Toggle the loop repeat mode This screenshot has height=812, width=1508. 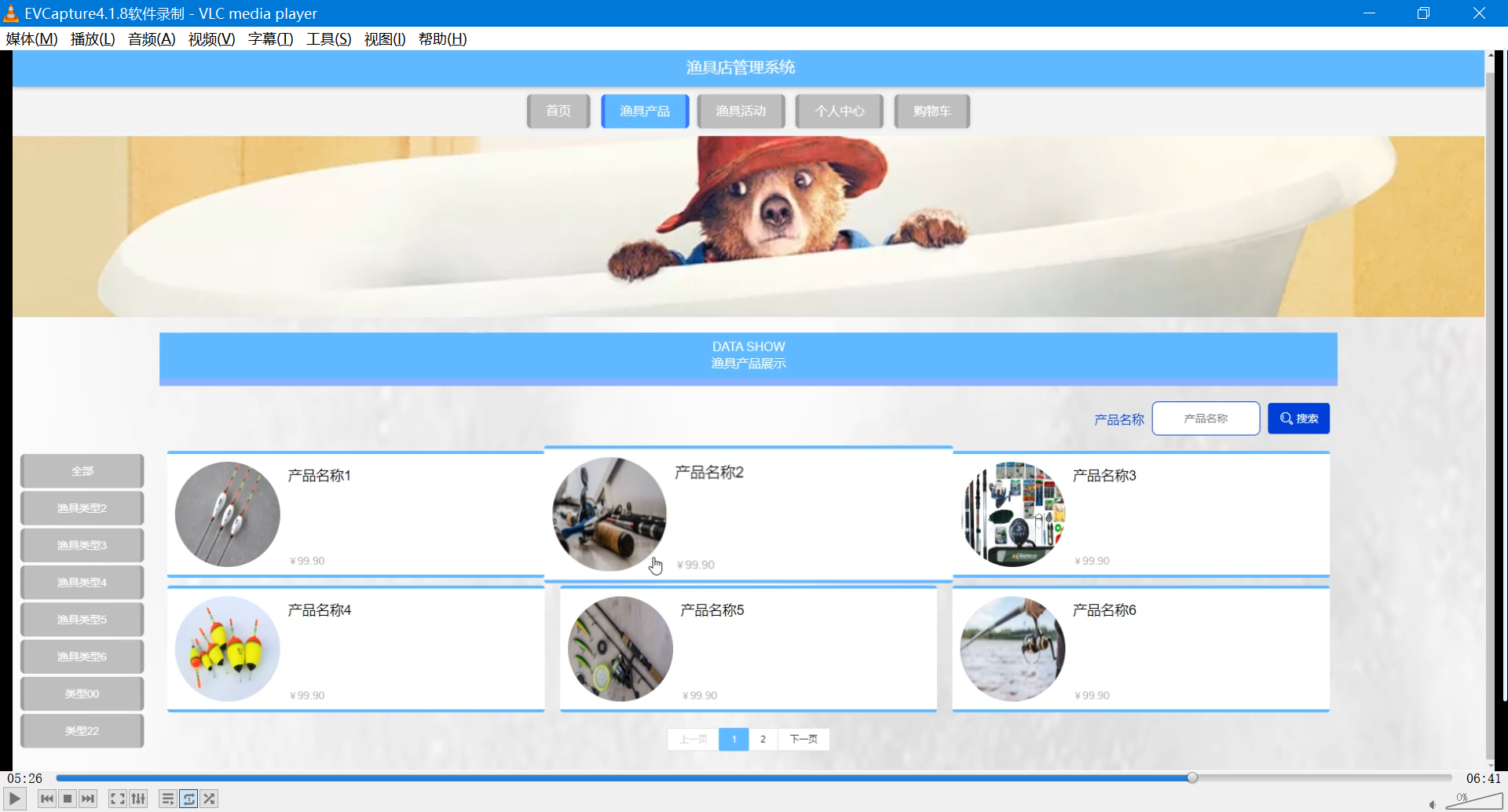tap(188, 799)
